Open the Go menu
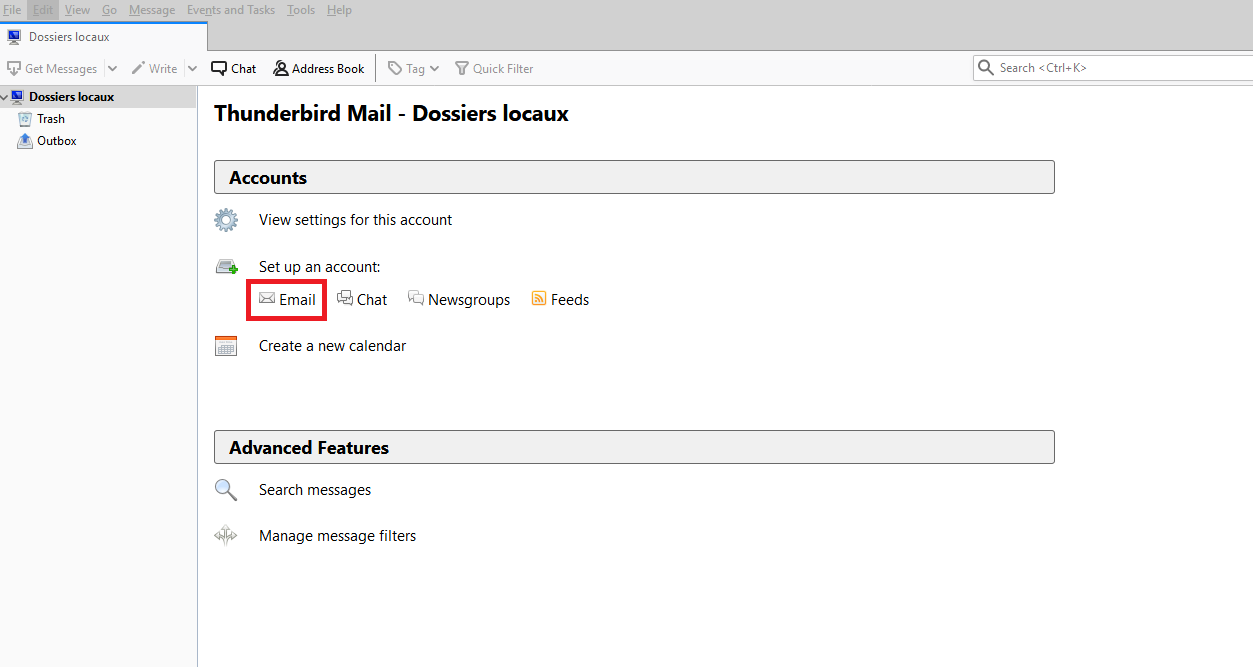1253x667 pixels. click(x=109, y=10)
